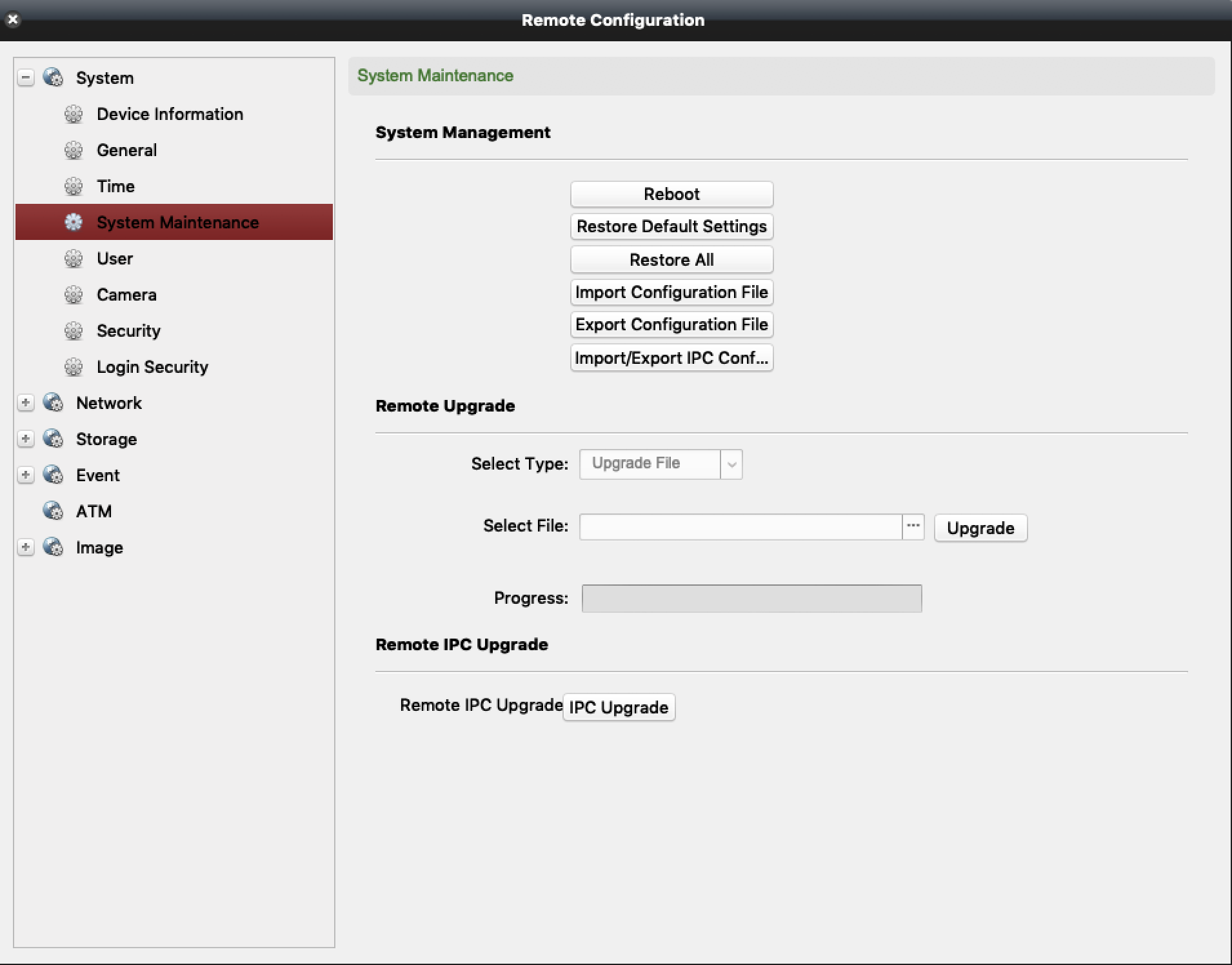The image size is (1232, 965).
Task: Click the gear icon beside Login Security
Action: click(x=74, y=367)
